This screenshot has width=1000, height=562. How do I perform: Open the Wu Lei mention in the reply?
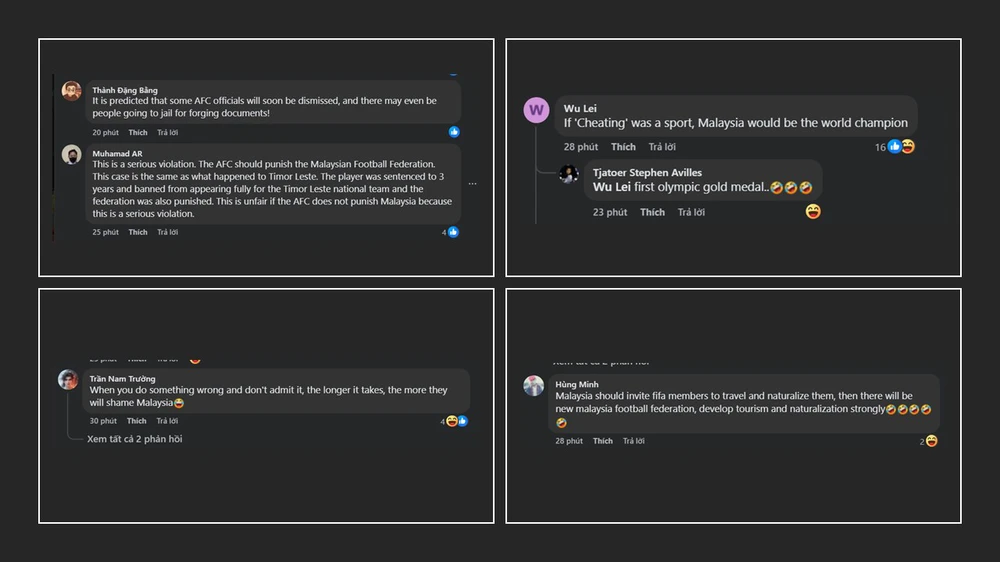610,187
